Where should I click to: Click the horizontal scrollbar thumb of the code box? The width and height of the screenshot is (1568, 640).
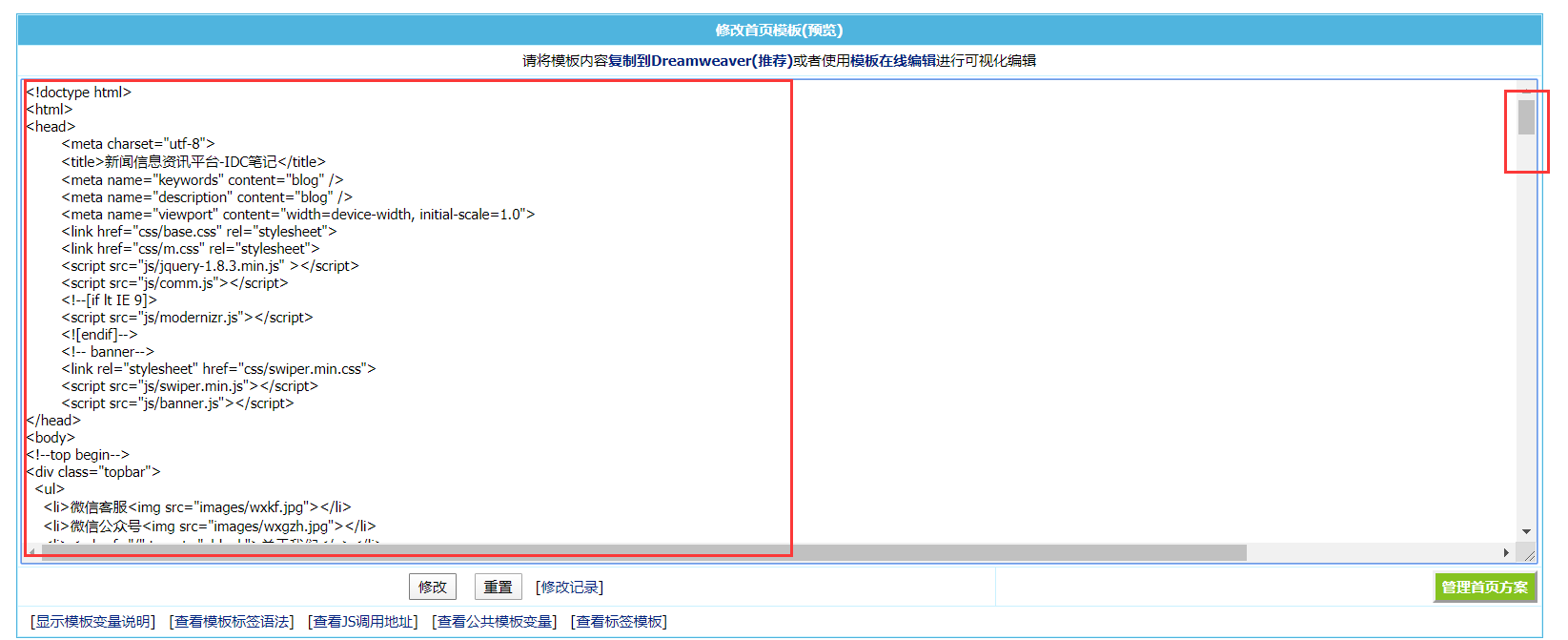[643, 552]
